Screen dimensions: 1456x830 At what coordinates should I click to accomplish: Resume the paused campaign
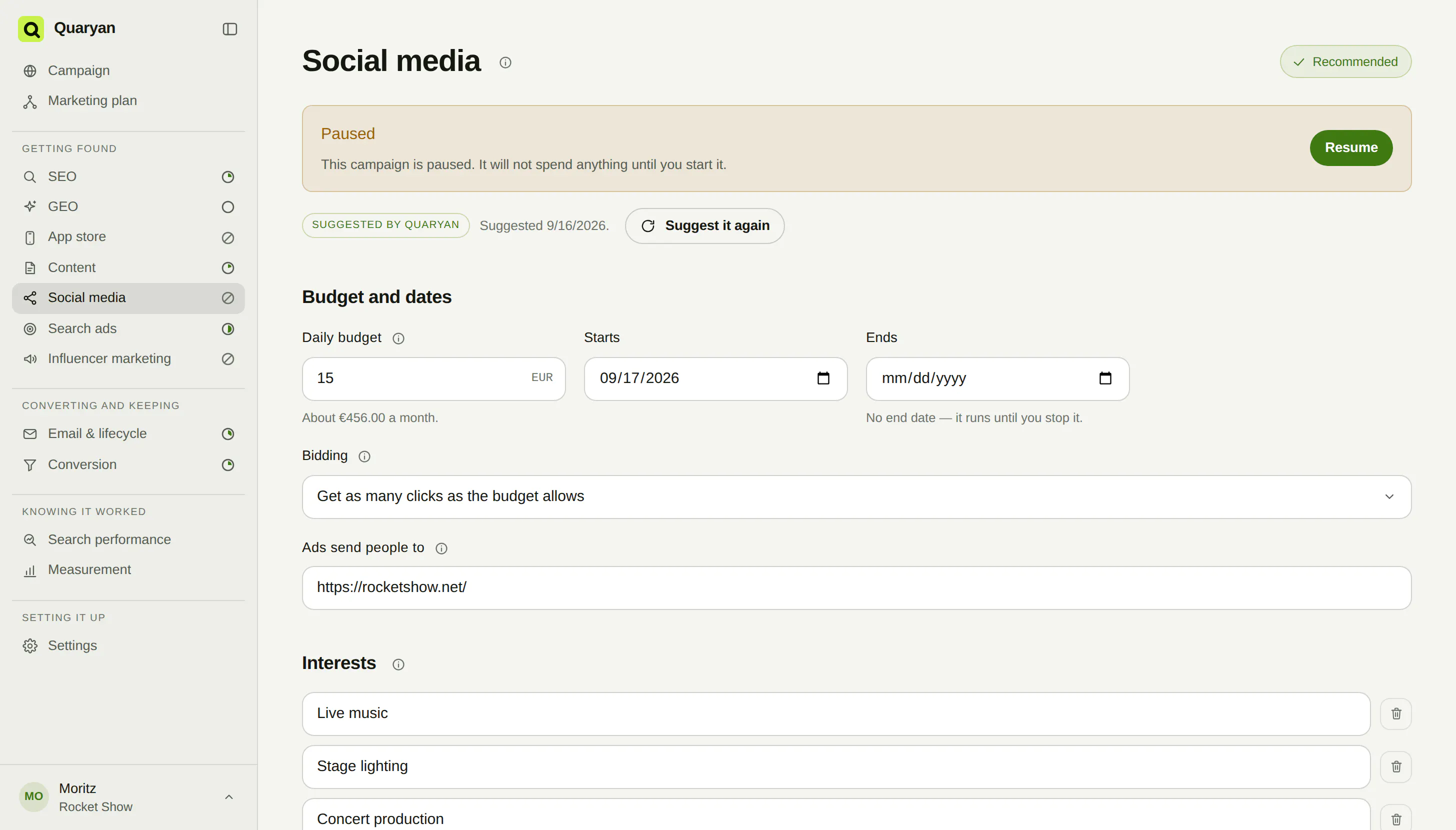(x=1350, y=147)
